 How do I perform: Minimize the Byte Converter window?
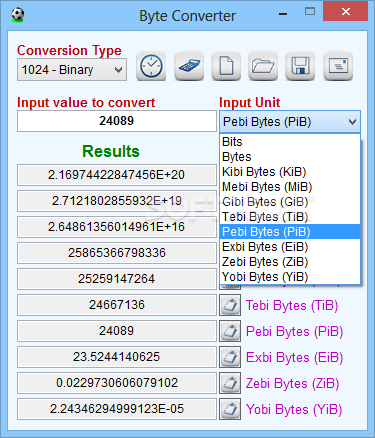[x=283, y=13]
